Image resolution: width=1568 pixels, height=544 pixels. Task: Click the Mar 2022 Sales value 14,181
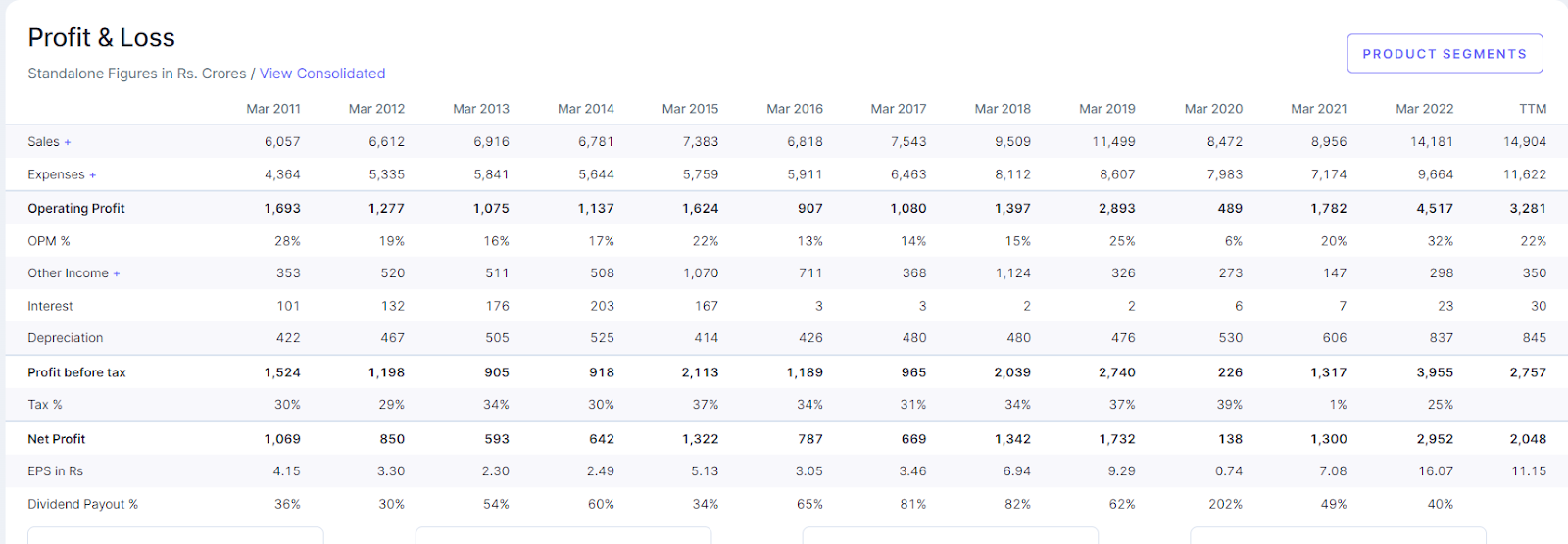coord(1431,142)
